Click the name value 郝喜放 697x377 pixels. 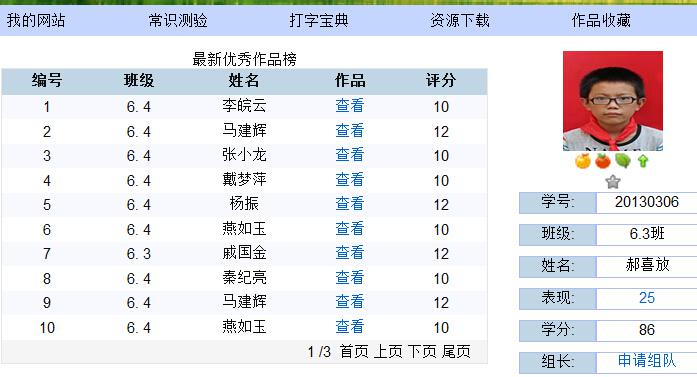pyautogui.click(x=647, y=265)
